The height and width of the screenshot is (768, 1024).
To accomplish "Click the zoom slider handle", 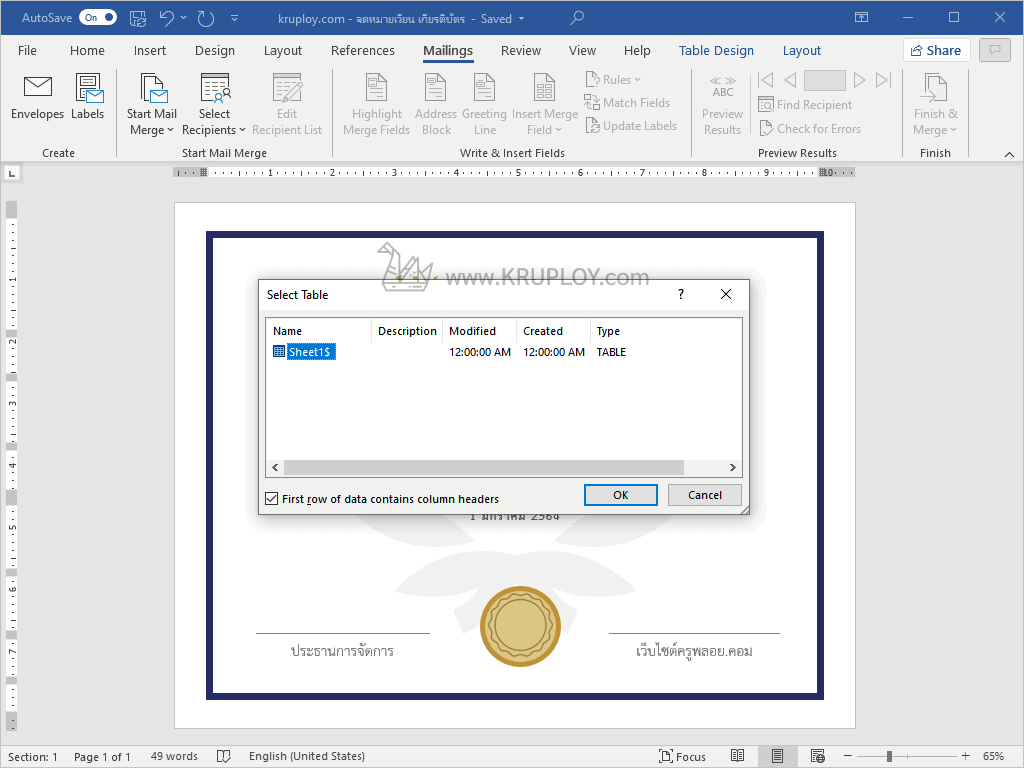I will point(889,756).
